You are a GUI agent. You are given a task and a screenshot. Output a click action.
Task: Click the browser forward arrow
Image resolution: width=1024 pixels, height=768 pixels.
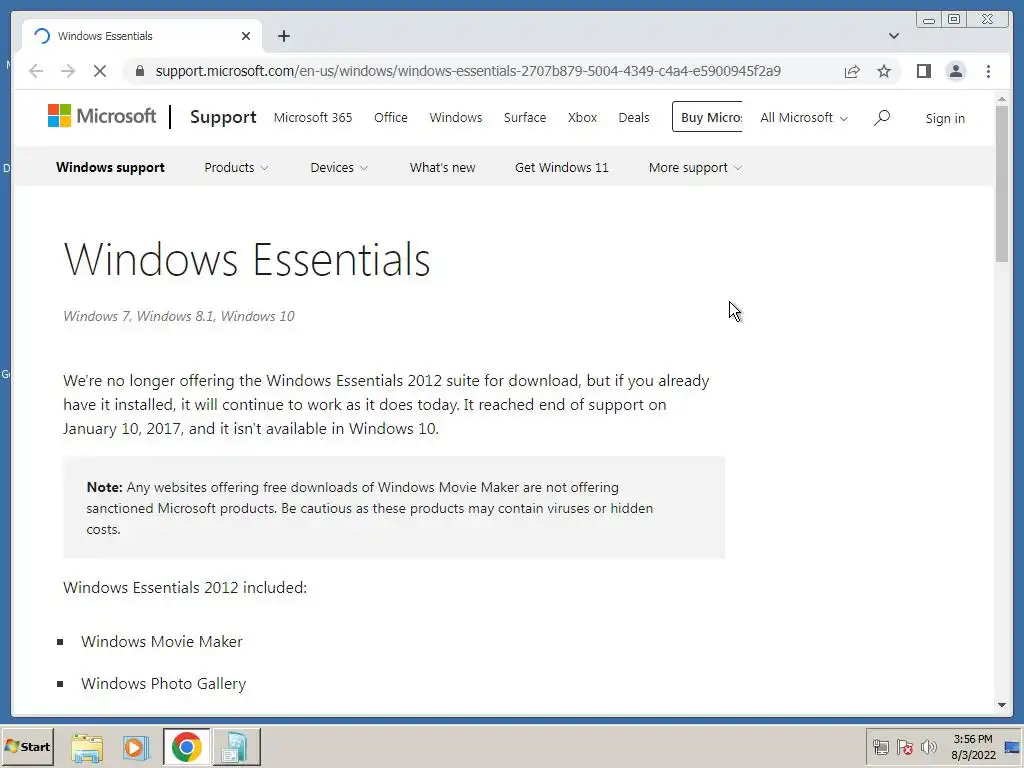click(68, 71)
